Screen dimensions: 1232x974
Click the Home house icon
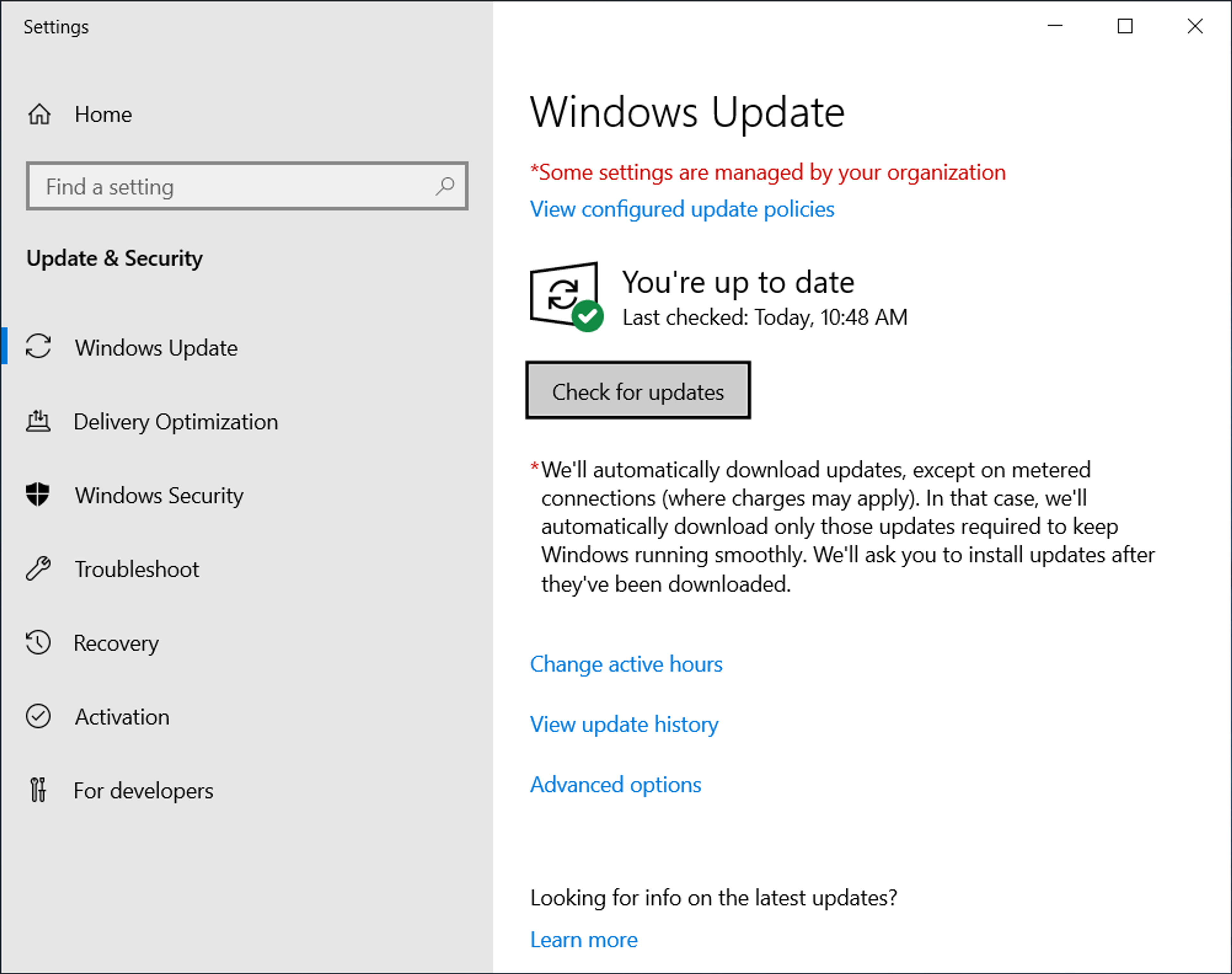tap(39, 114)
